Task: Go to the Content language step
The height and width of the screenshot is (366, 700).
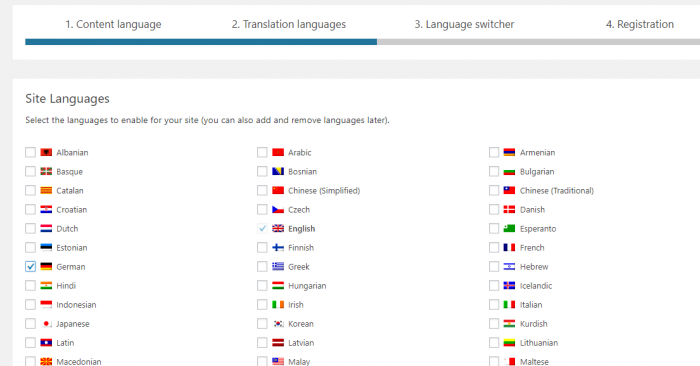Action: [113, 25]
